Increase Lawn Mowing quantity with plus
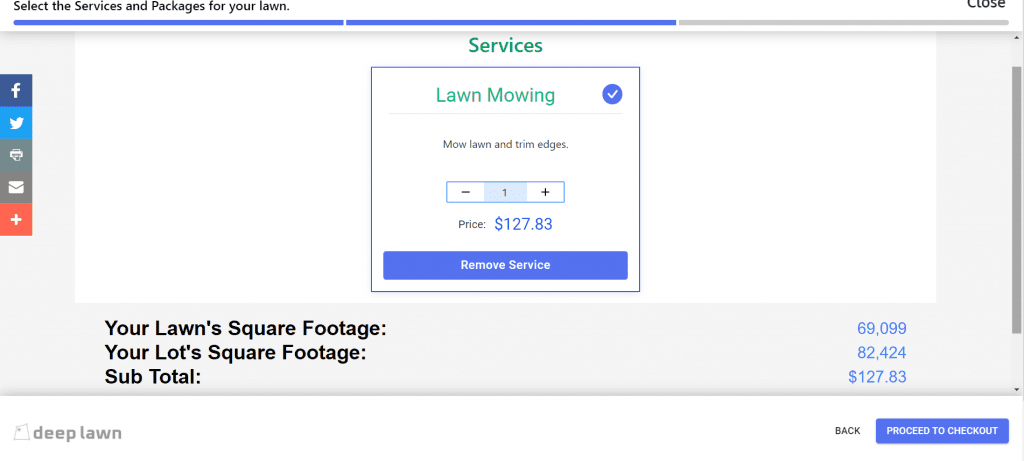1024x461 pixels. coord(545,192)
